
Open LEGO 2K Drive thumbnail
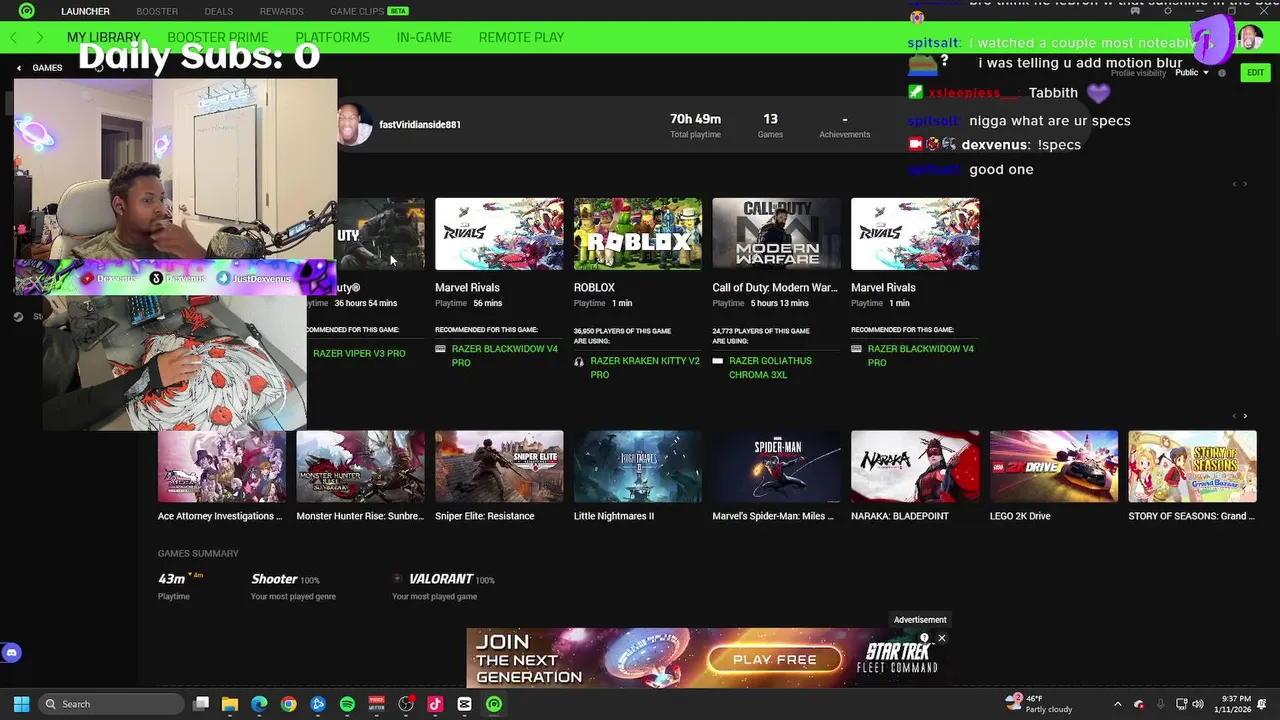tap(1054, 466)
